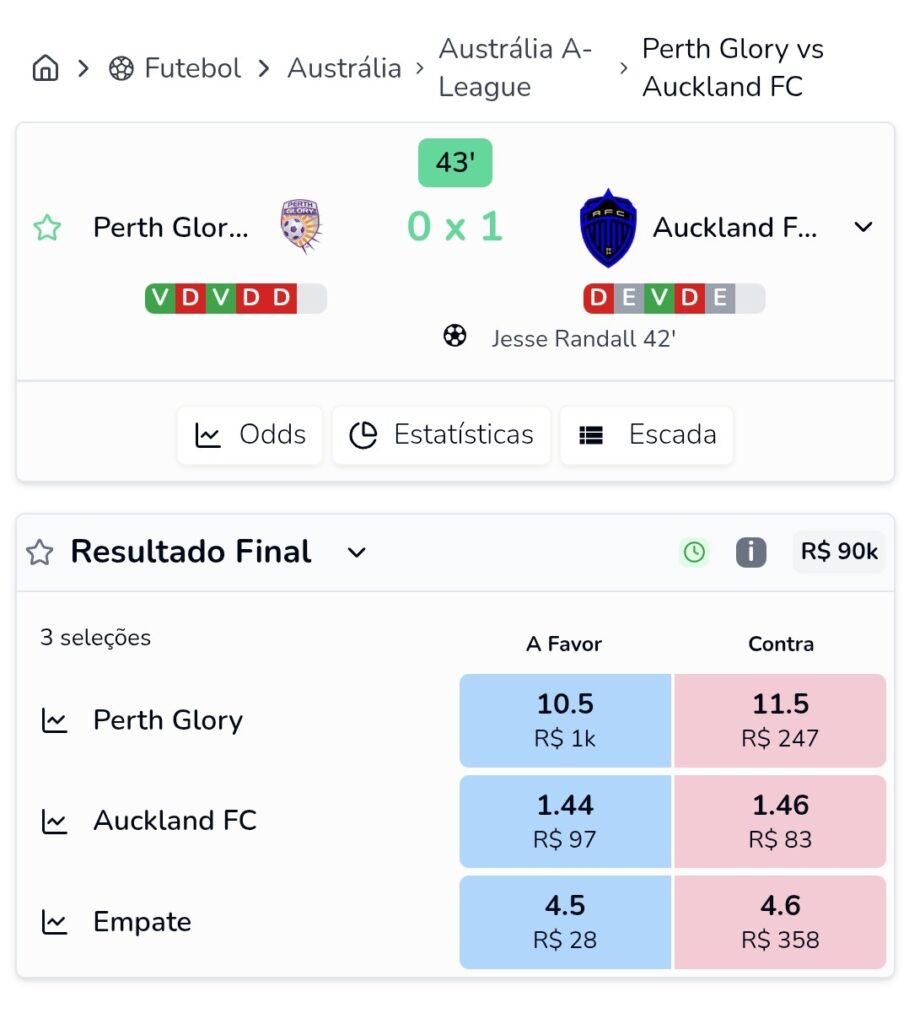The width and height of the screenshot is (909, 1024).
Task: Open the Escada view
Action: tap(646, 435)
